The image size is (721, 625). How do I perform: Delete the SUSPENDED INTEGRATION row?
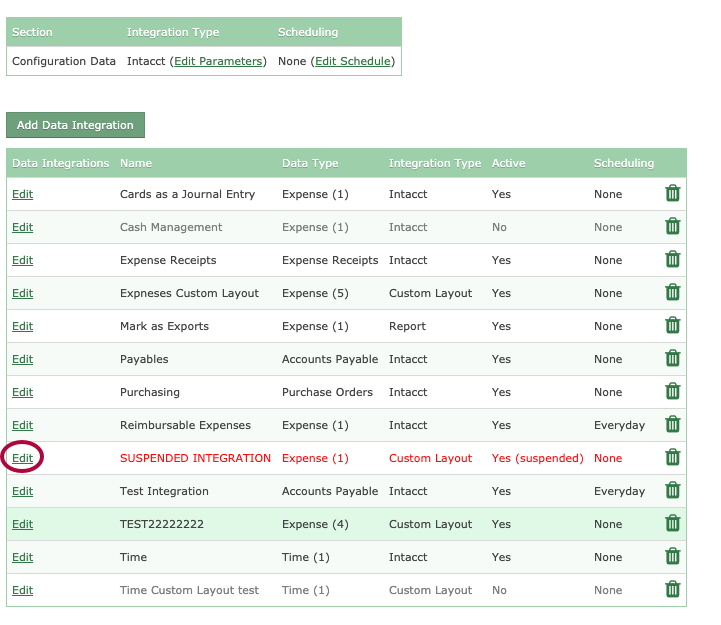pos(672,457)
